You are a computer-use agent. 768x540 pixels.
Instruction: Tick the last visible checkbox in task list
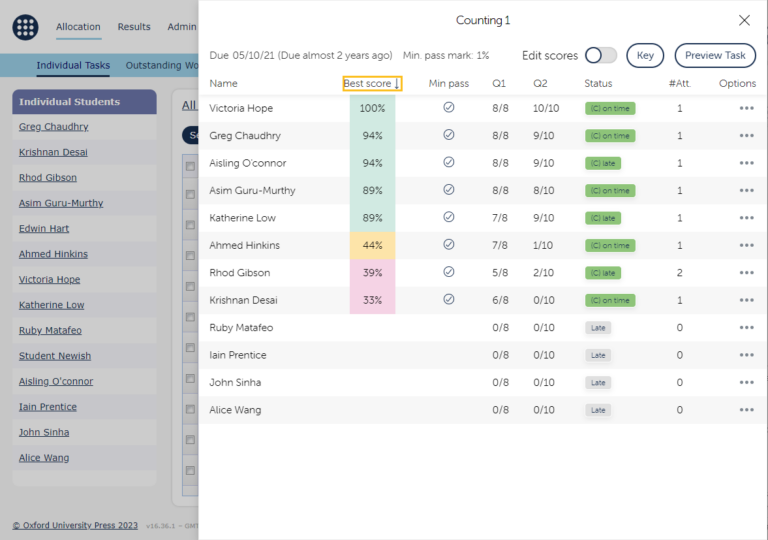190,470
